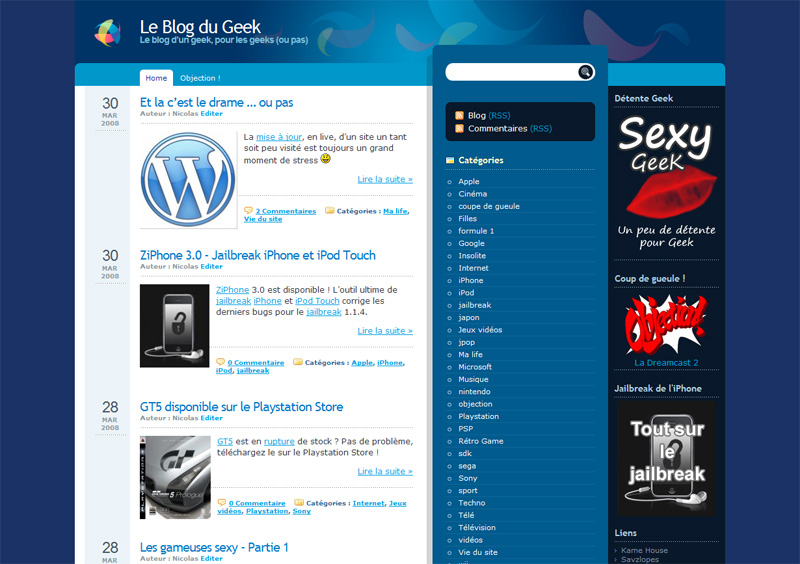Open the La Dreamcast 2 link

pyautogui.click(x=666, y=362)
